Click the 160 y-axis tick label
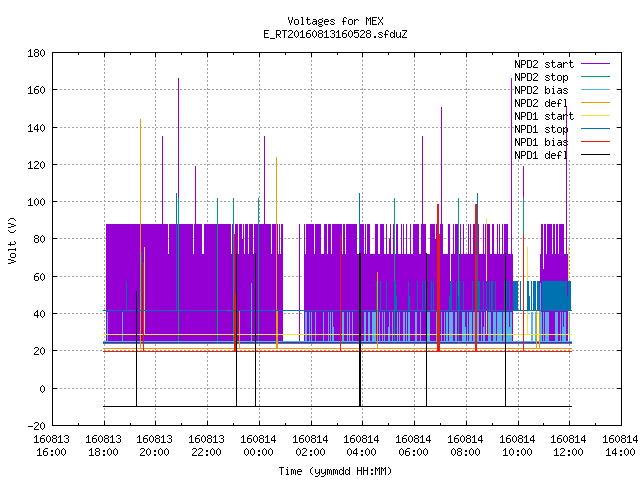The height and width of the screenshot is (480, 640). pos(36,90)
